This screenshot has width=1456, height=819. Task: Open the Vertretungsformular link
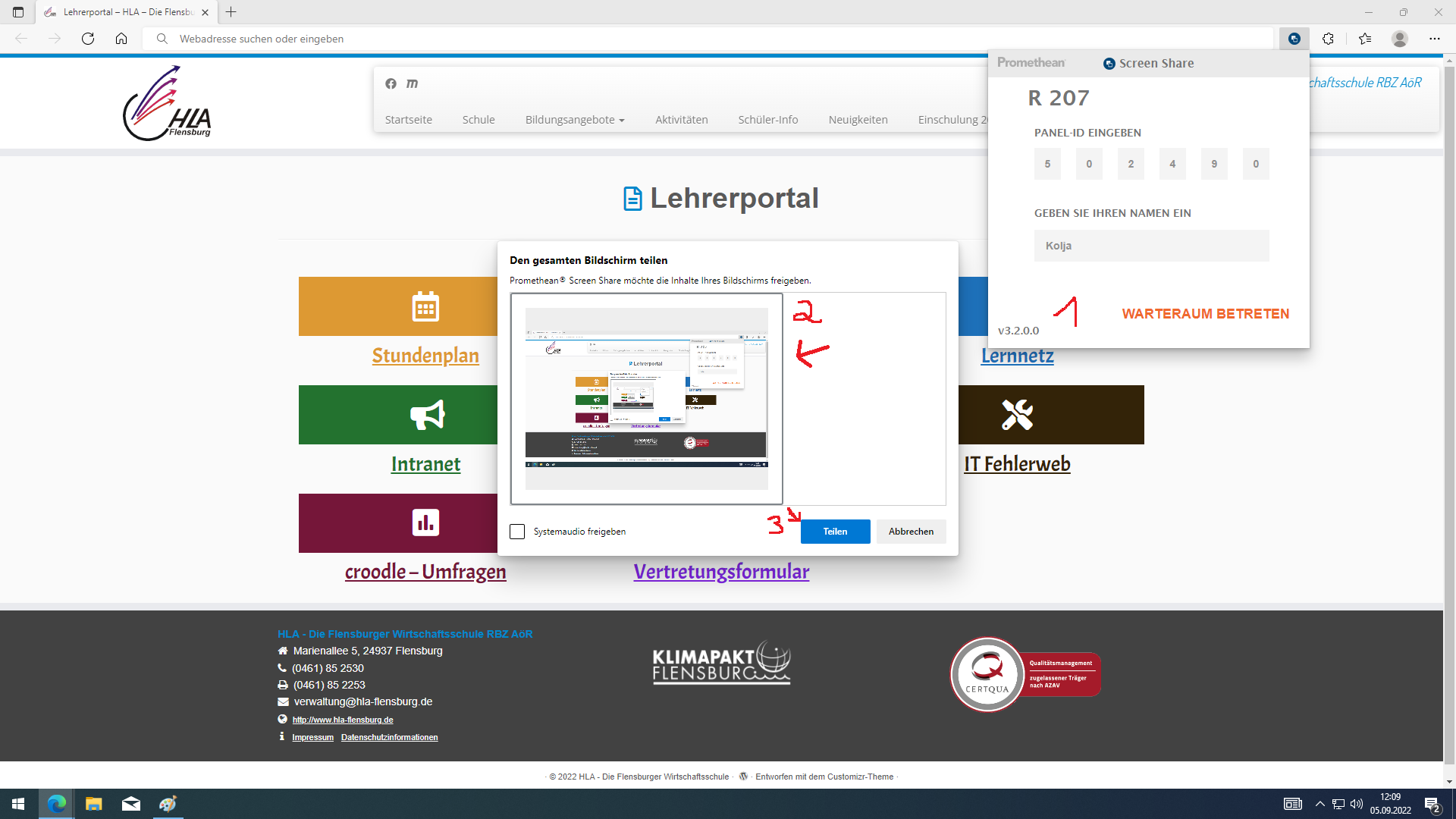point(721,571)
